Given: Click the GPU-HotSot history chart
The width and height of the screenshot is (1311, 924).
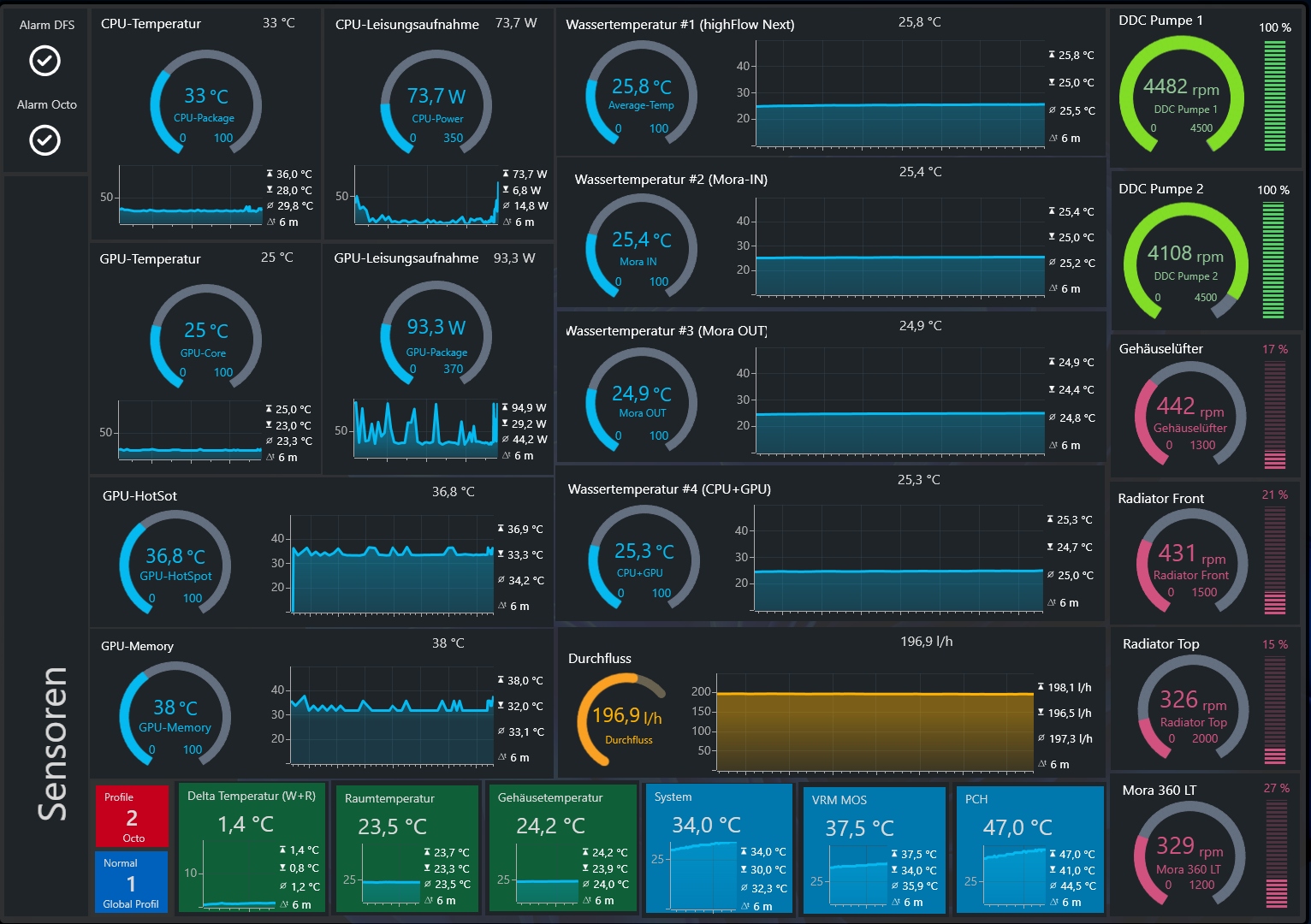Looking at the screenshot, I should [393, 564].
